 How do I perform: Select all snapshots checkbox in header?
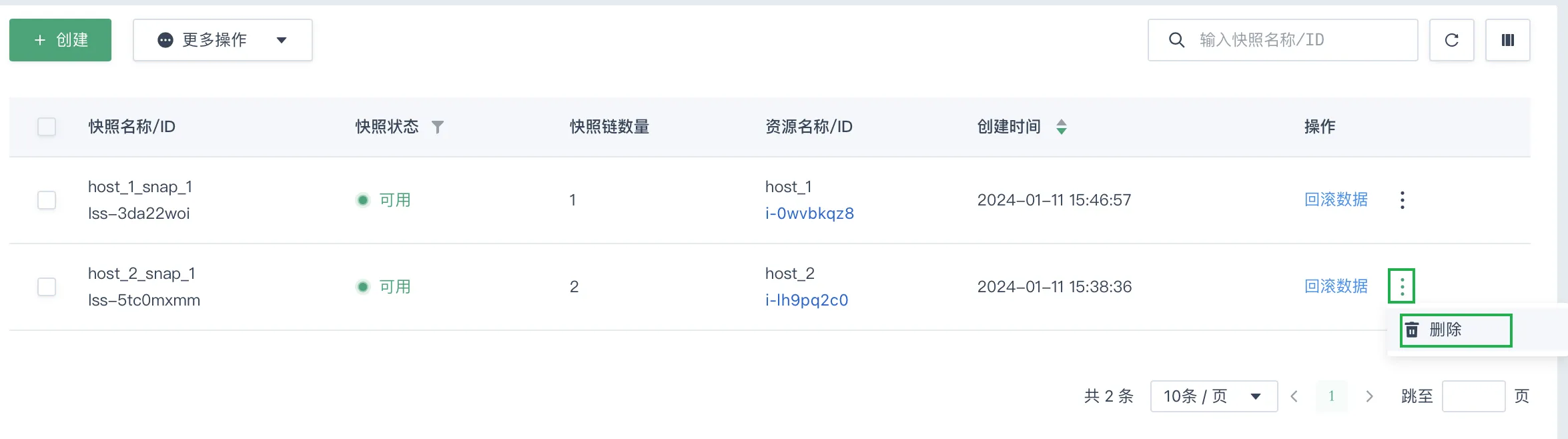point(47,127)
